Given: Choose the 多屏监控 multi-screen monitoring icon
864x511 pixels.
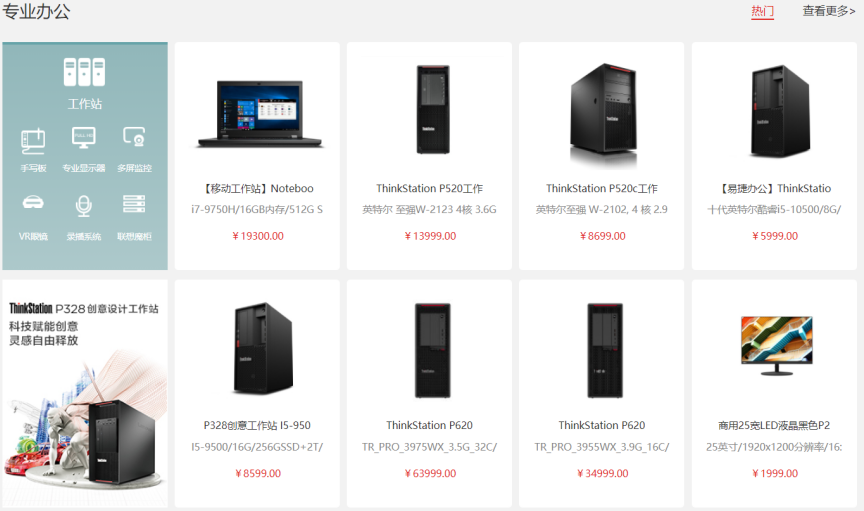Looking at the screenshot, I should point(134,137).
